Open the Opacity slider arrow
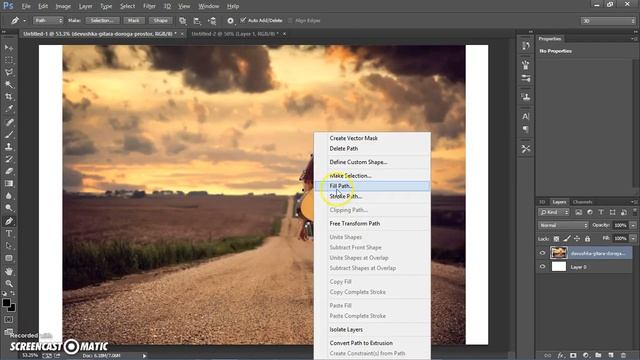The height and width of the screenshot is (360, 640). [633, 225]
